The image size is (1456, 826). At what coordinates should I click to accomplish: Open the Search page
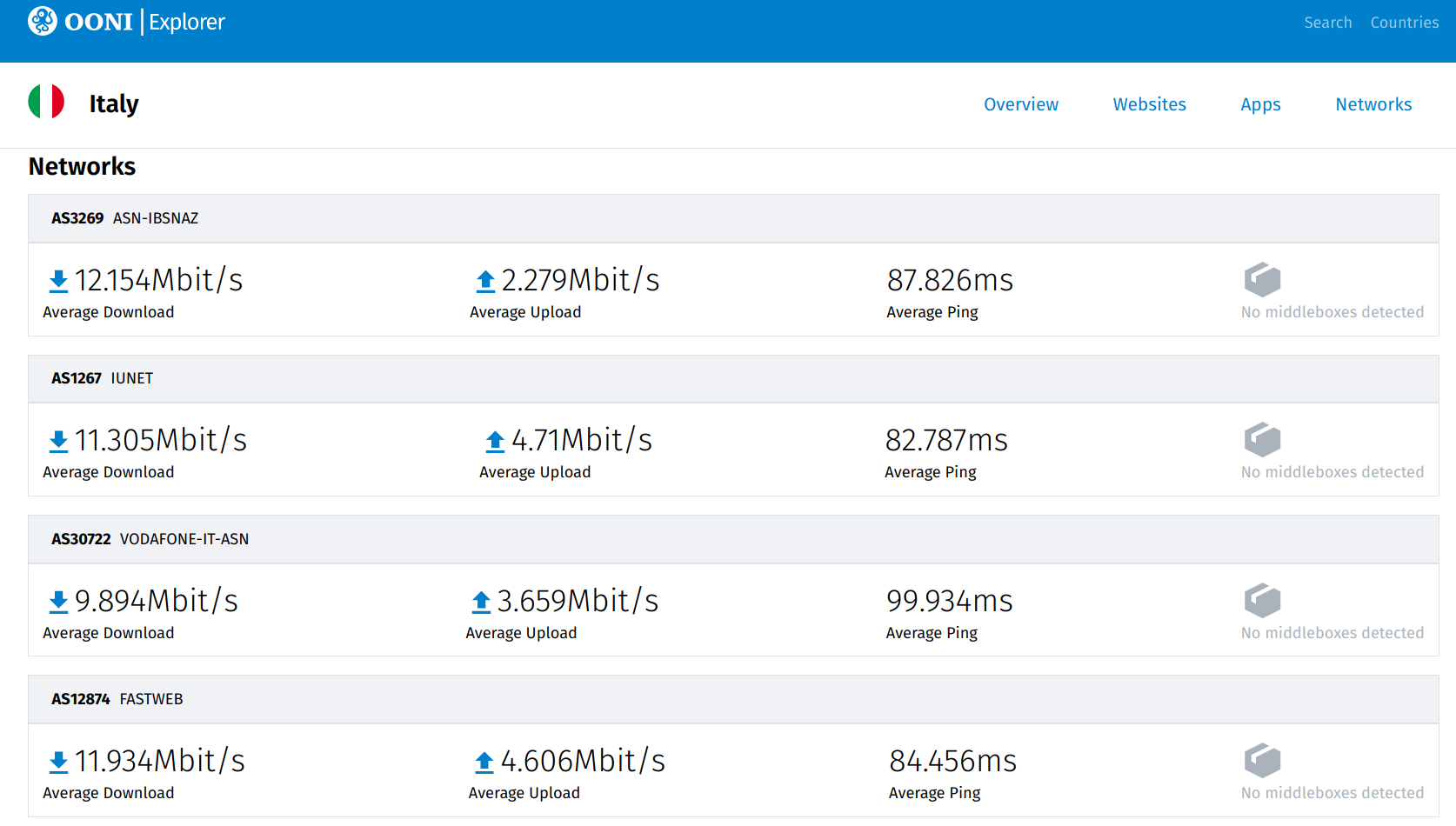(x=1328, y=22)
